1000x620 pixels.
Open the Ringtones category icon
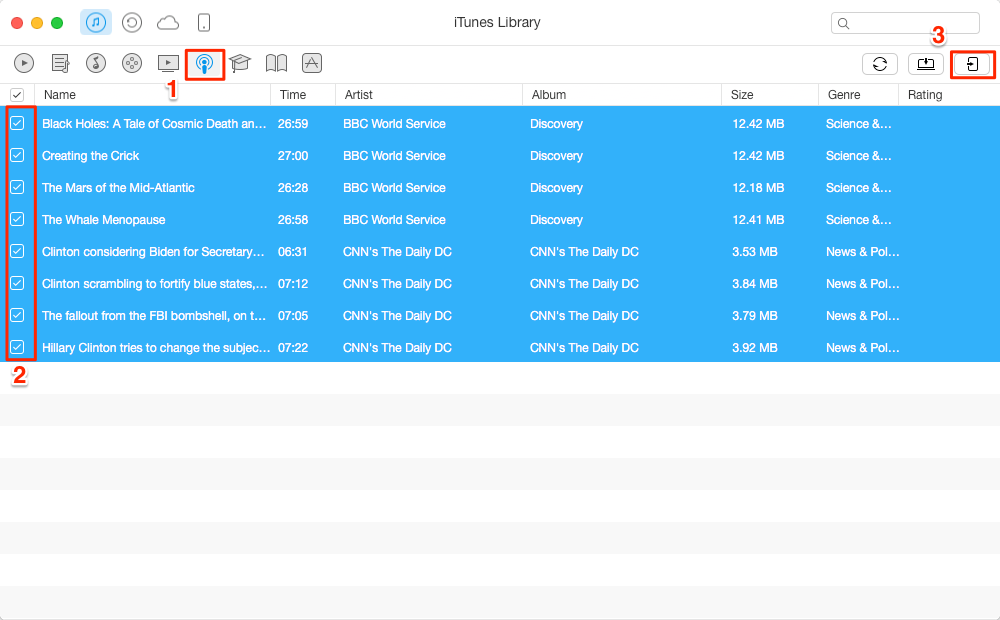[96, 63]
